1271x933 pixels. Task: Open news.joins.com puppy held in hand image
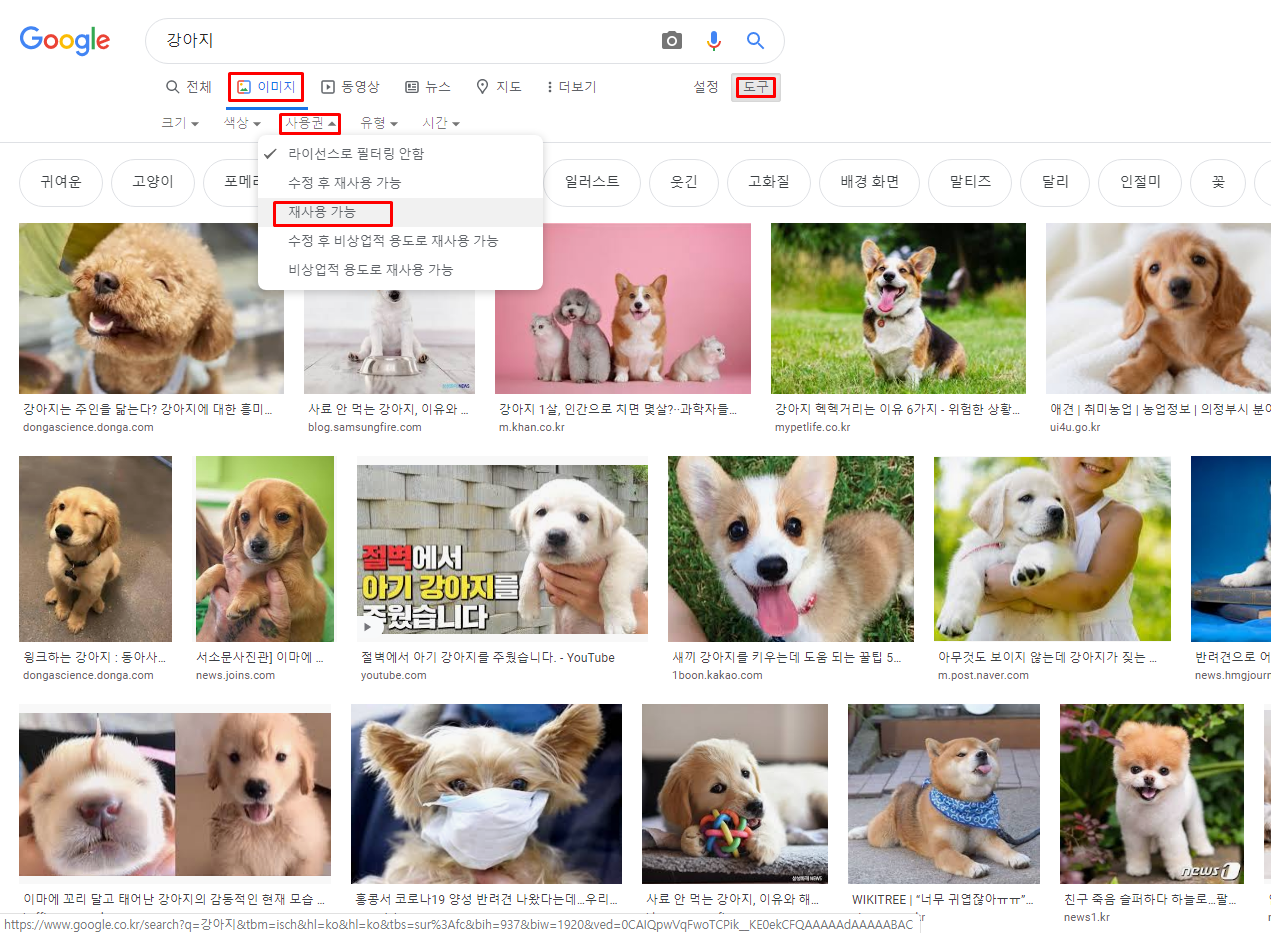[x=265, y=549]
